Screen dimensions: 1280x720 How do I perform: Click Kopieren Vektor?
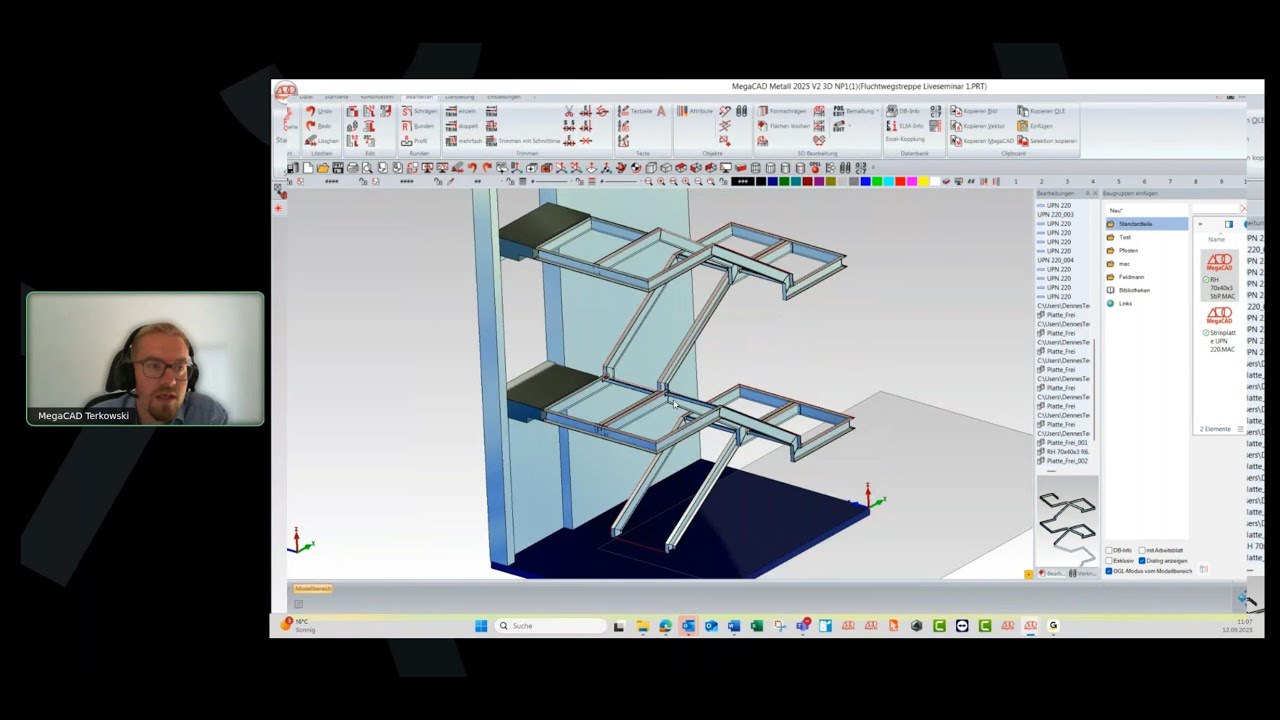point(978,126)
